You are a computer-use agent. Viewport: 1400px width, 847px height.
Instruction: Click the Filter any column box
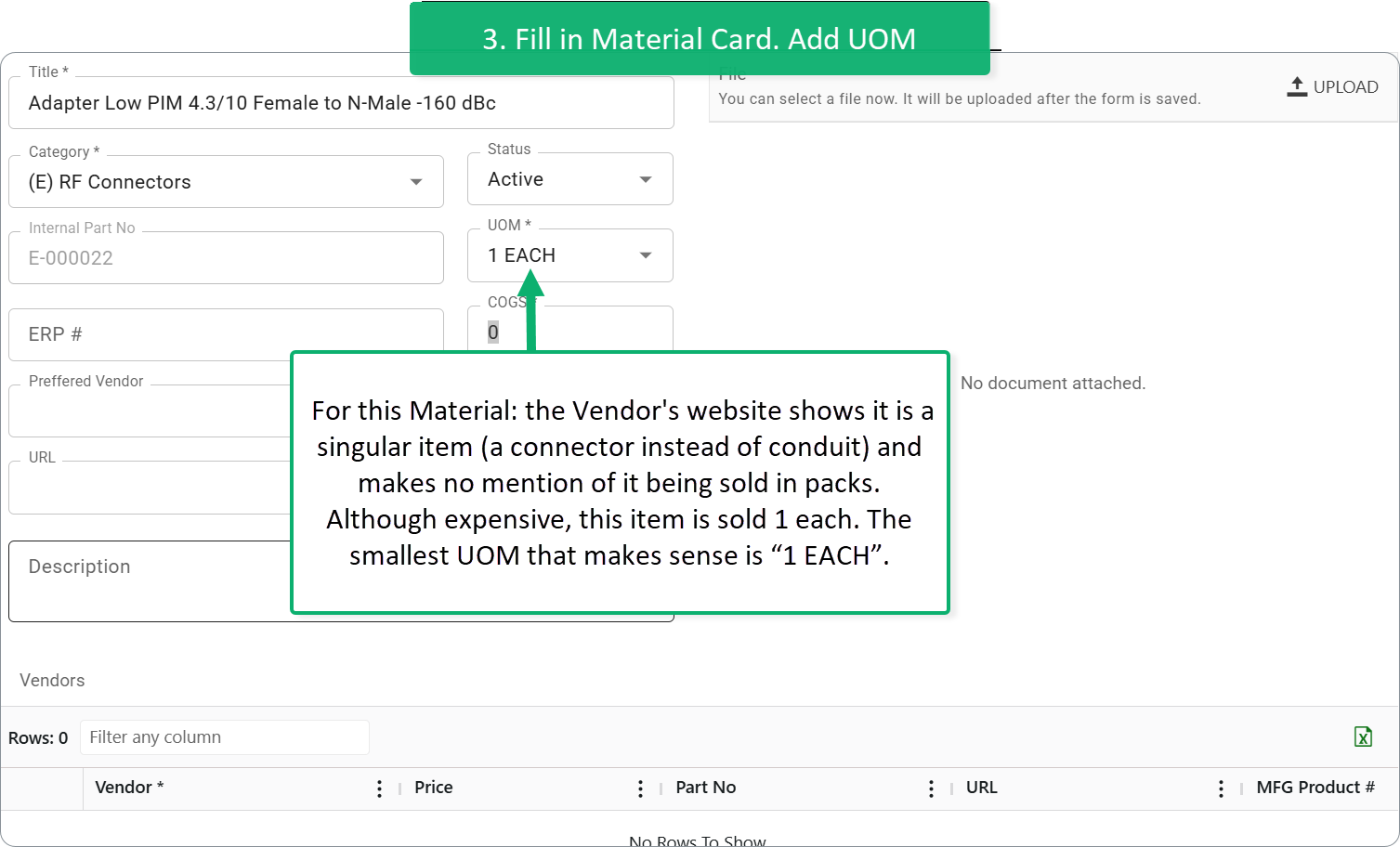click(x=225, y=737)
